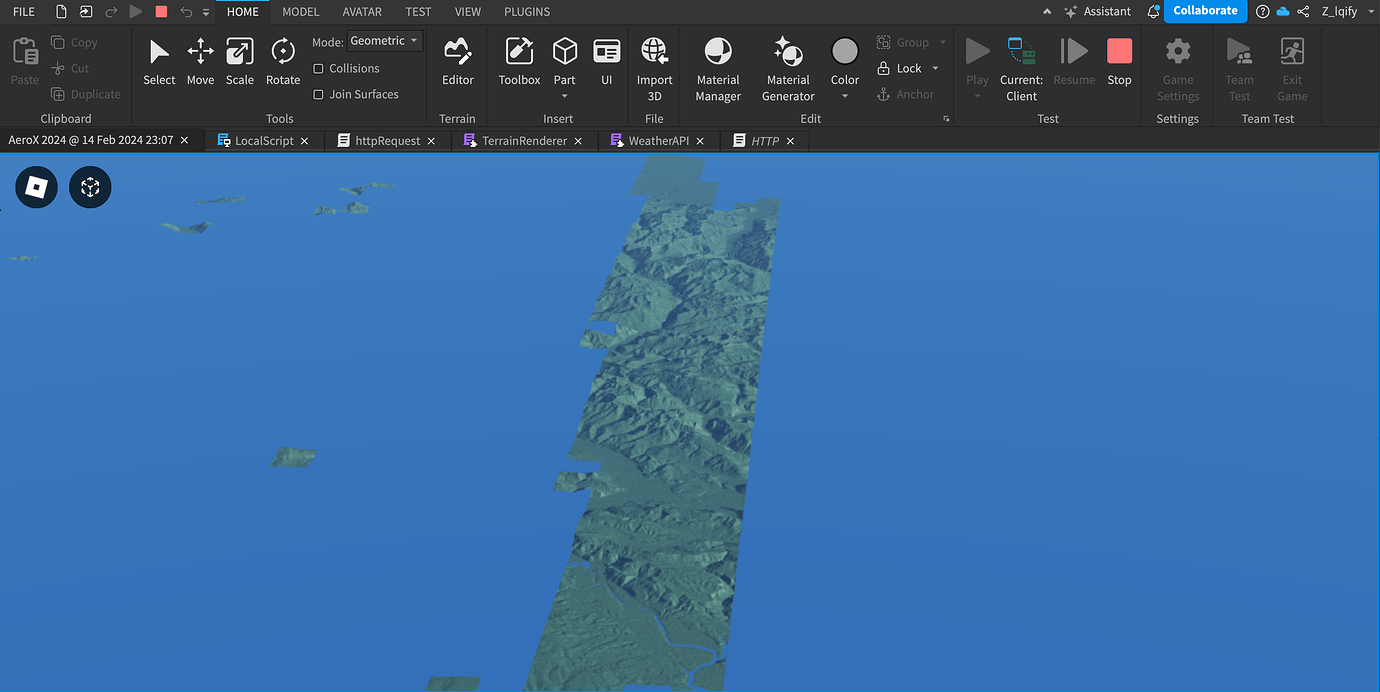Launch Import 3D
Image resolution: width=1380 pixels, height=692 pixels.
click(654, 65)
